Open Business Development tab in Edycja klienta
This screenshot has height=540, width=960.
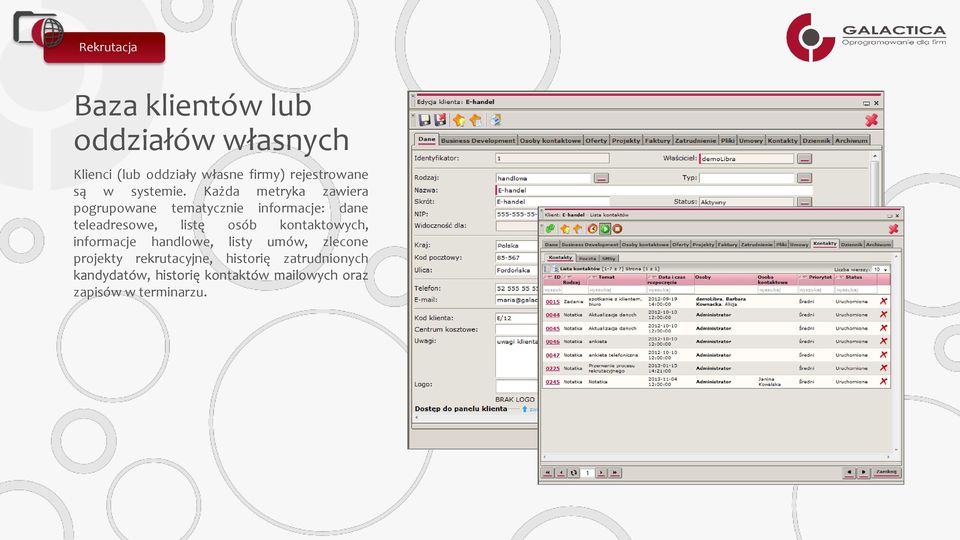478,140
